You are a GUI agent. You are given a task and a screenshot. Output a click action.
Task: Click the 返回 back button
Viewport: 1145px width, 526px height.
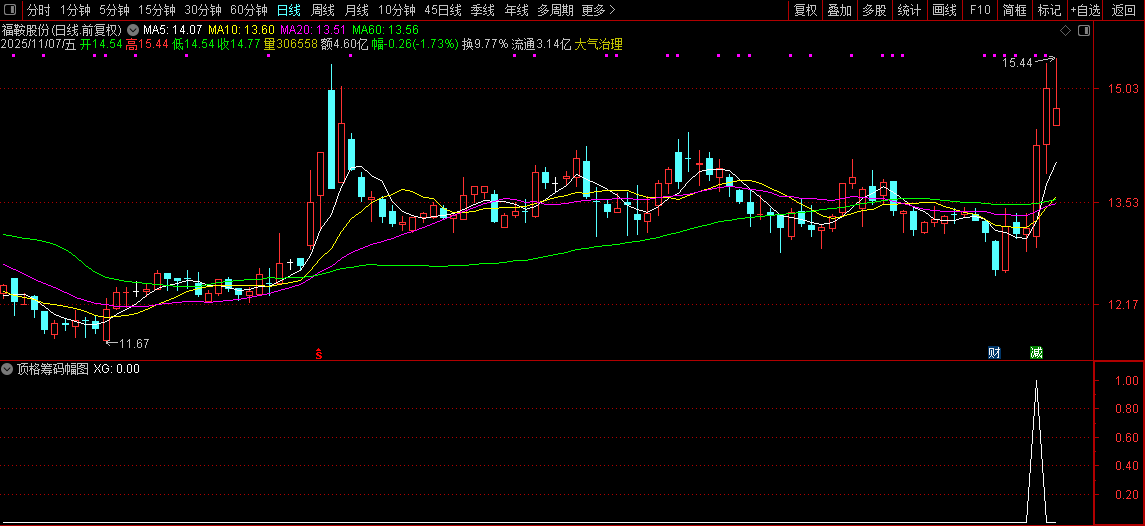pos(1124,10)
